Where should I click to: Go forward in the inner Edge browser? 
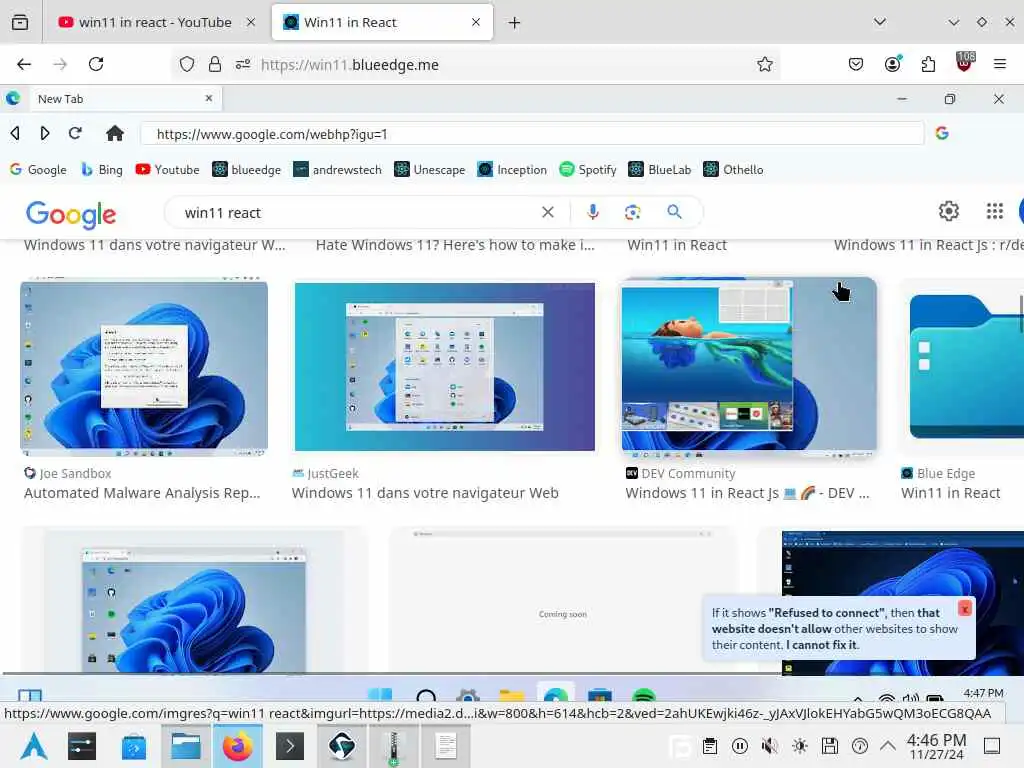44,133
